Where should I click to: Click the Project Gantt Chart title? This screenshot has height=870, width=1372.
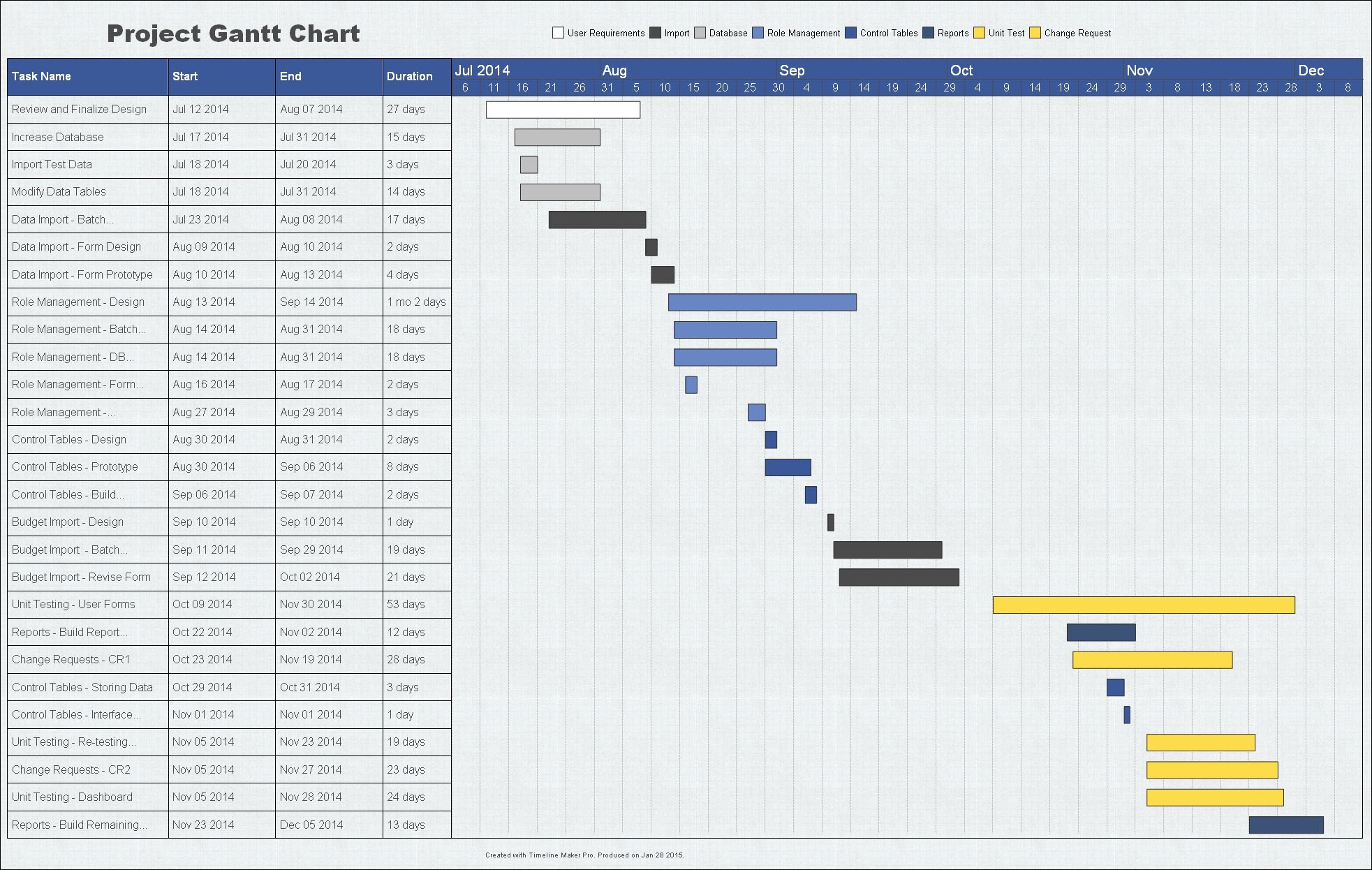[x=233, y=33]
